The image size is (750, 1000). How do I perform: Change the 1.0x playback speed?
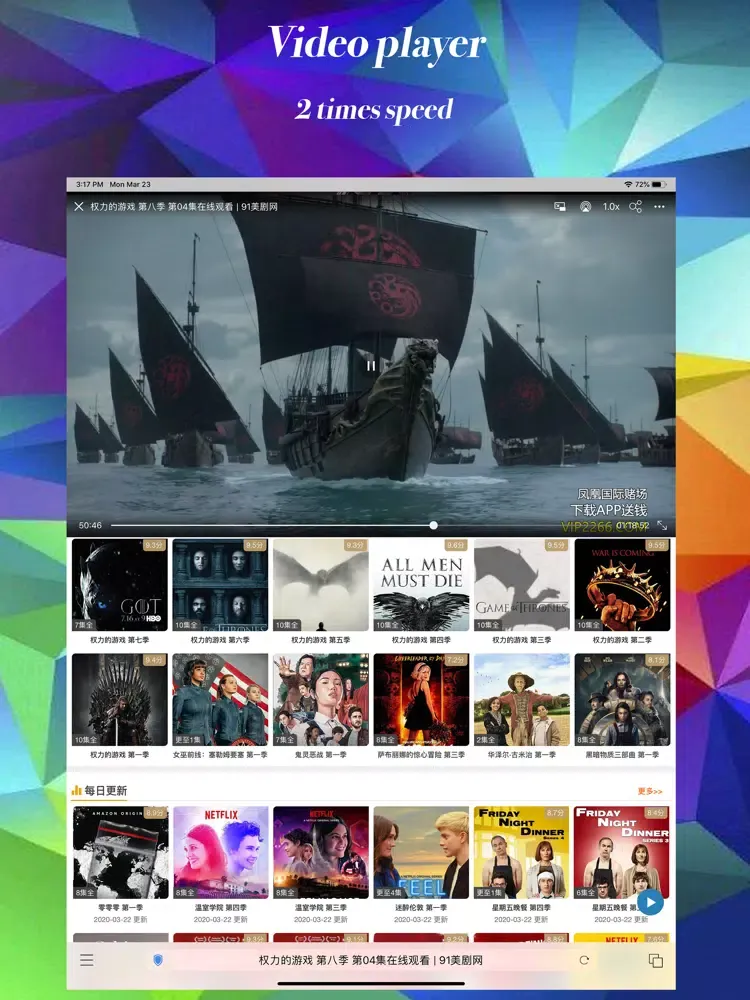click(x=611, y=207)
